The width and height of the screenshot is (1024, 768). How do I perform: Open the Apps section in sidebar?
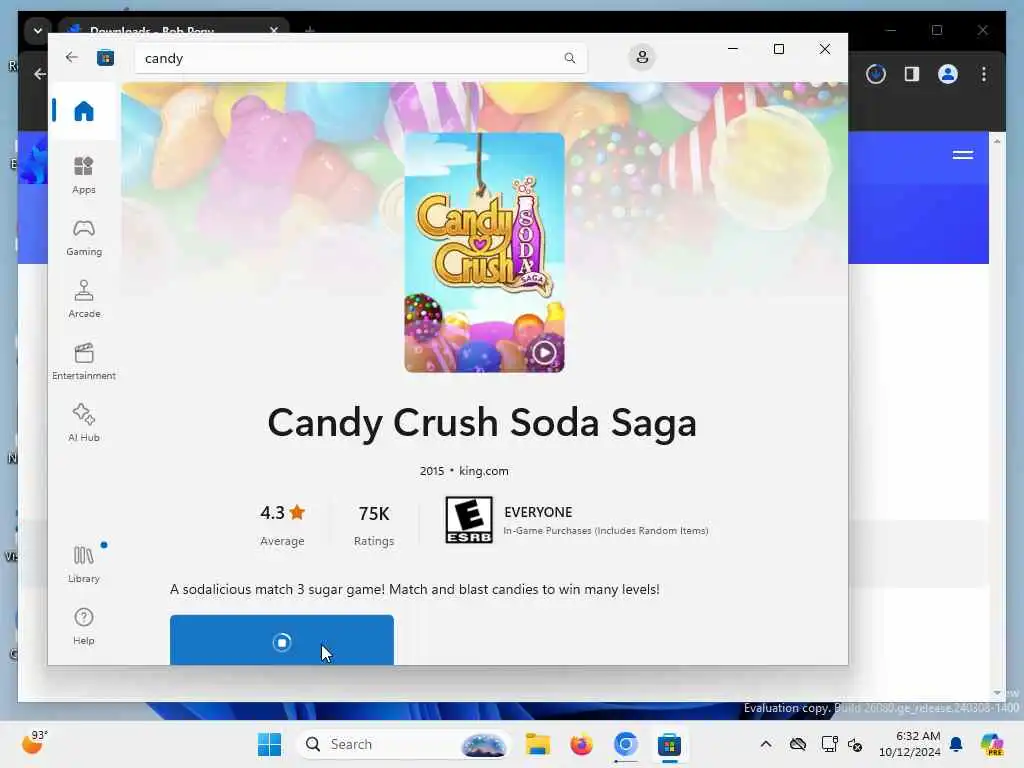[84, 175]
